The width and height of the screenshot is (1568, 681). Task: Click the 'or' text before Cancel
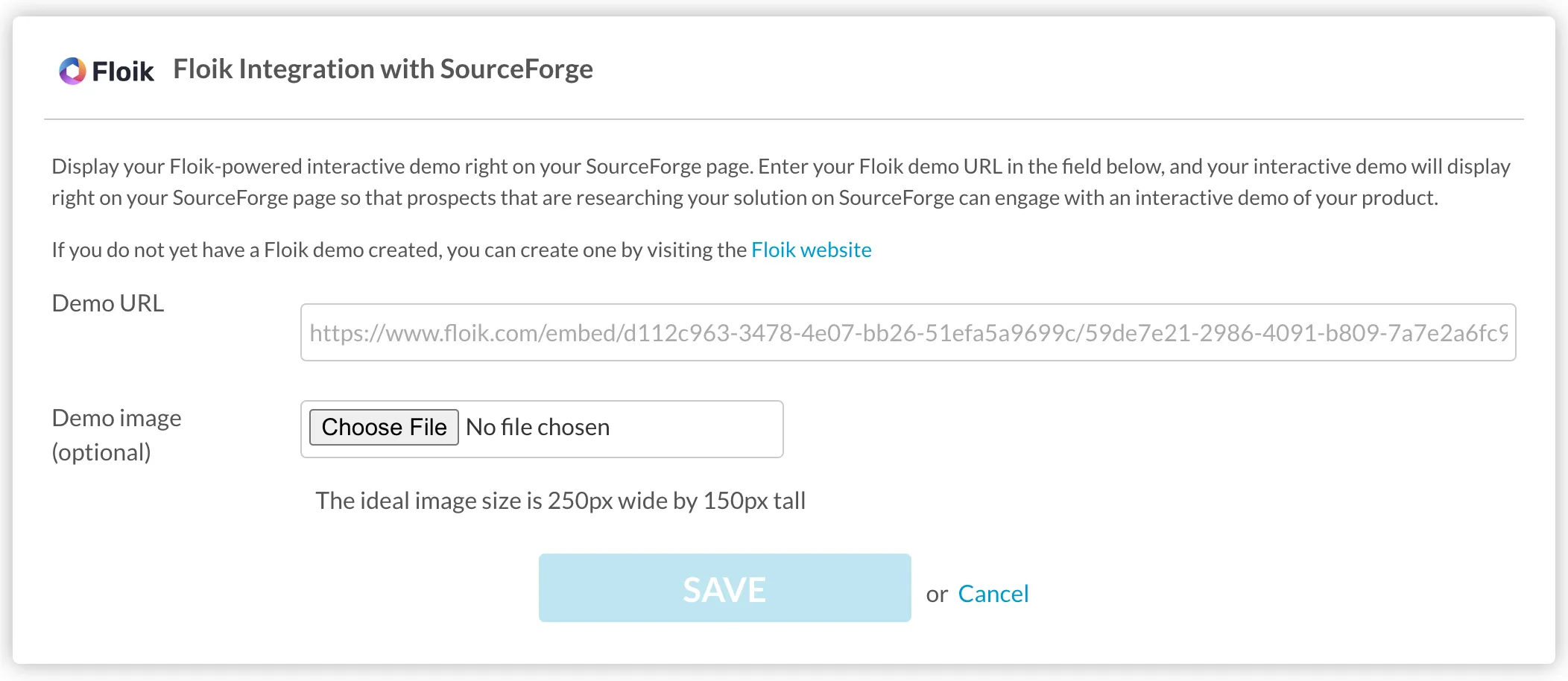[x=937, y=595]
